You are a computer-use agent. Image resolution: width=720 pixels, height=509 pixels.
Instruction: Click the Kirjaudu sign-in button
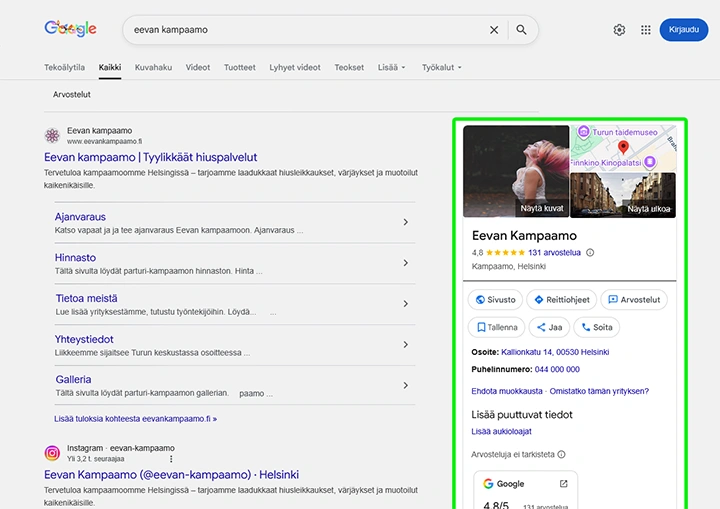click(684, 30)
